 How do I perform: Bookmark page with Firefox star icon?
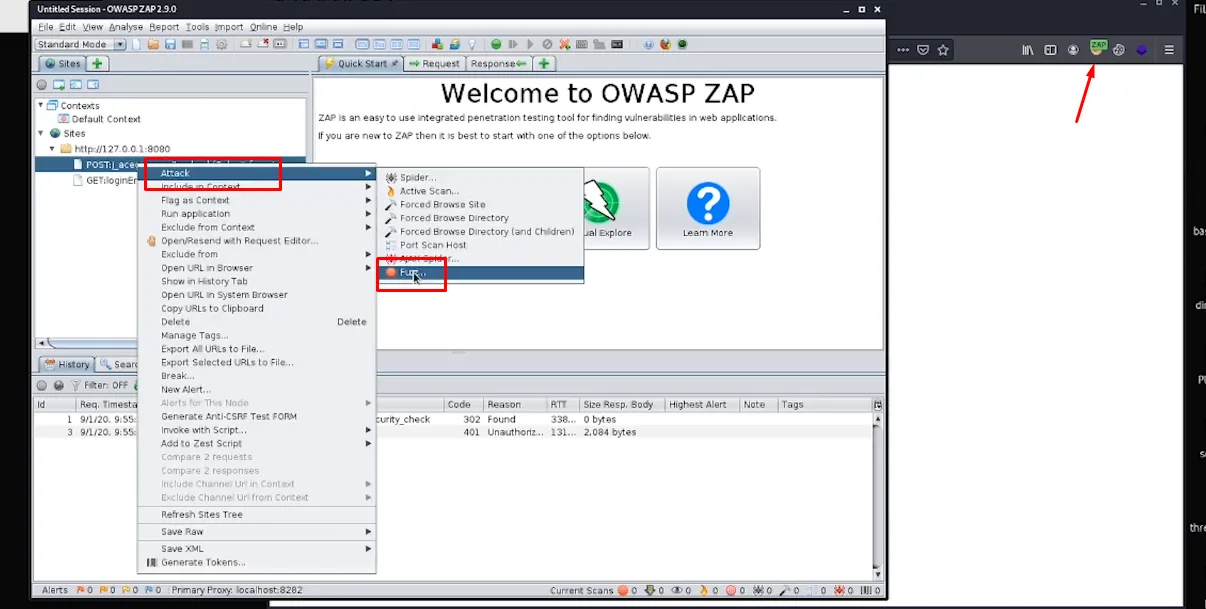point(943,49)
